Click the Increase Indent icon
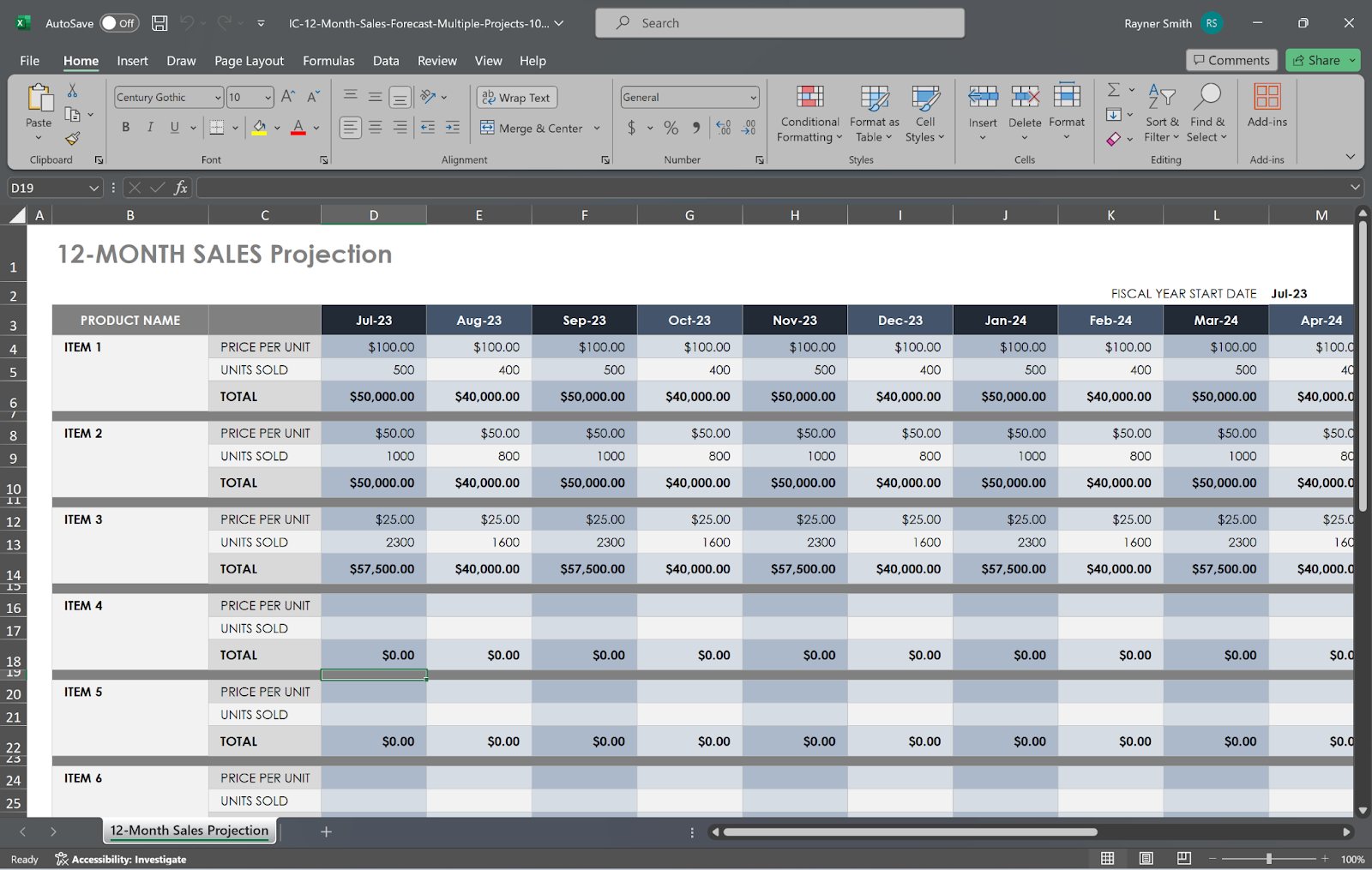This screenshot has height=870, width=1372. click(x=453, y=128)
